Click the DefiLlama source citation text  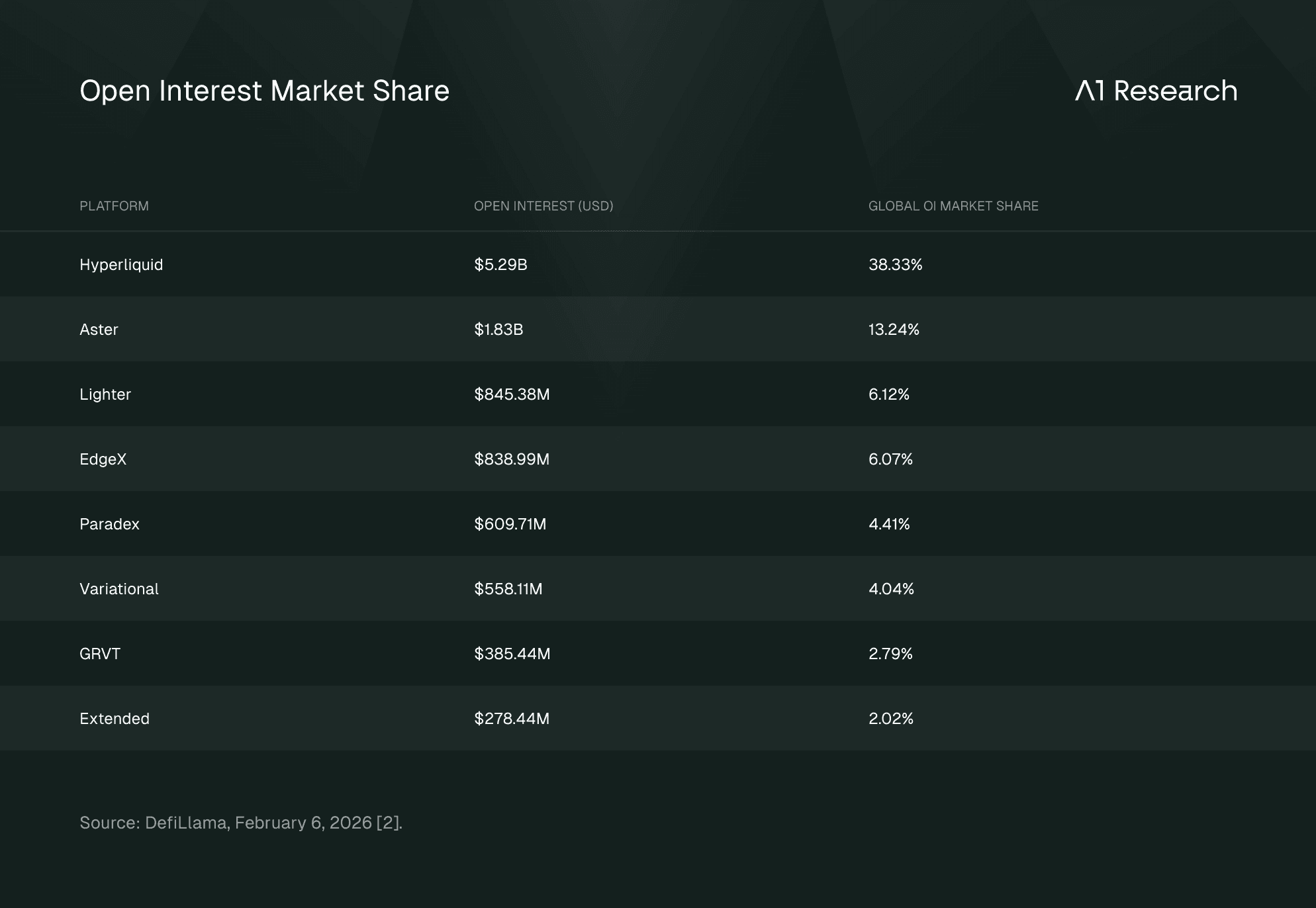point(241,823)
